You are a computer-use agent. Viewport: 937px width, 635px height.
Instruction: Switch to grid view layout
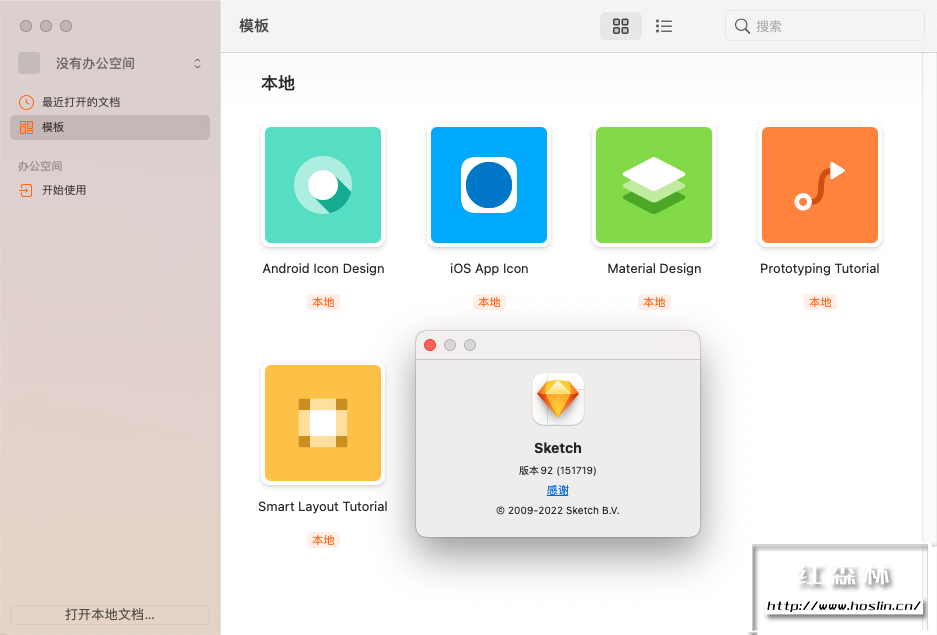click(620, 26)
